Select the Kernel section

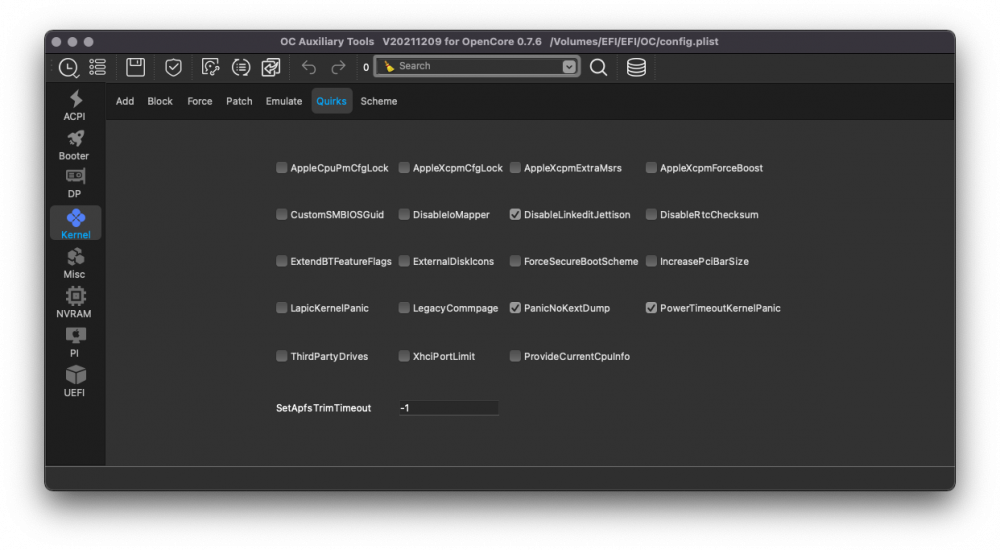point(75,223)
